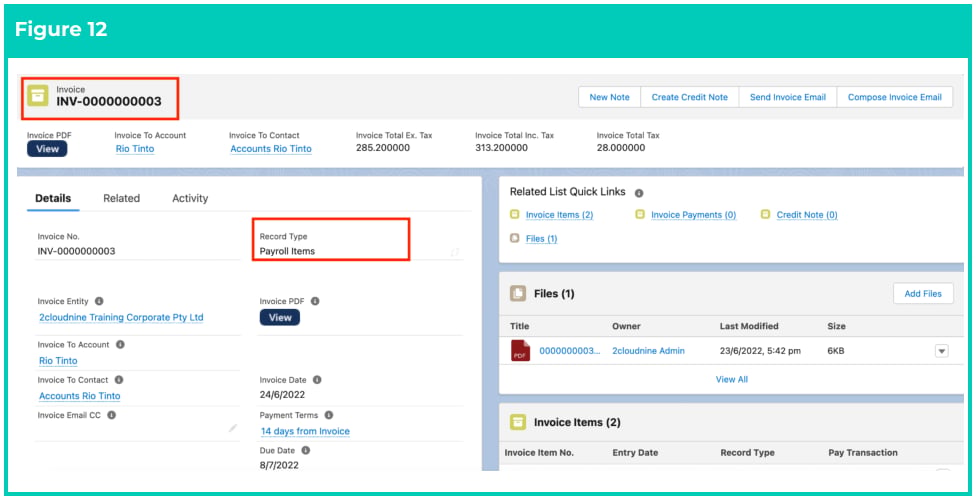Click the Files card header icon
The width and height of the screenshot is (976, 500).
click(x=518, y=293)
